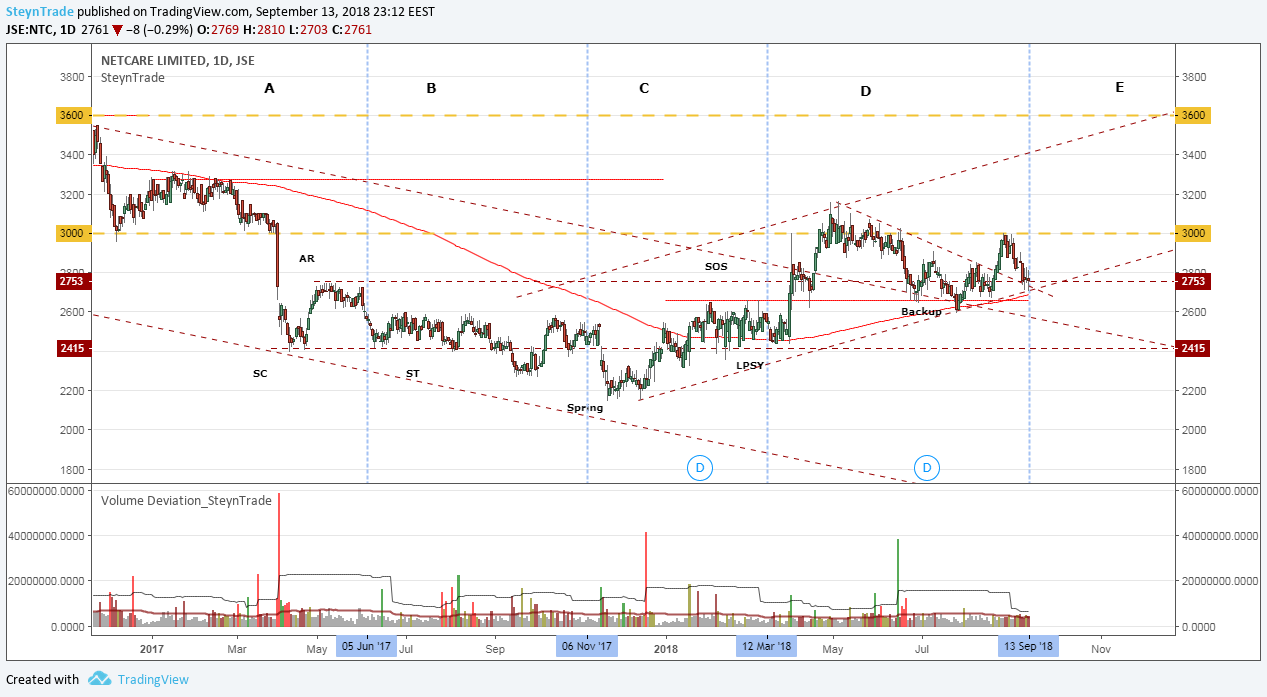
Task: Click the LPSY annotation
Action: [x=750, y=365]
